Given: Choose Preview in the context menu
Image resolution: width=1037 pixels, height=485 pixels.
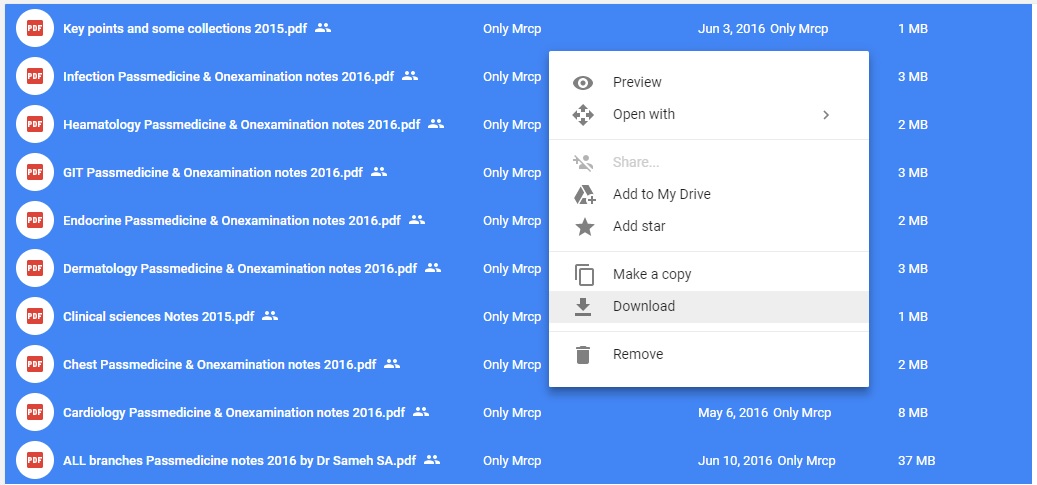Looking at the screenshot, I should tap(709, 83).
